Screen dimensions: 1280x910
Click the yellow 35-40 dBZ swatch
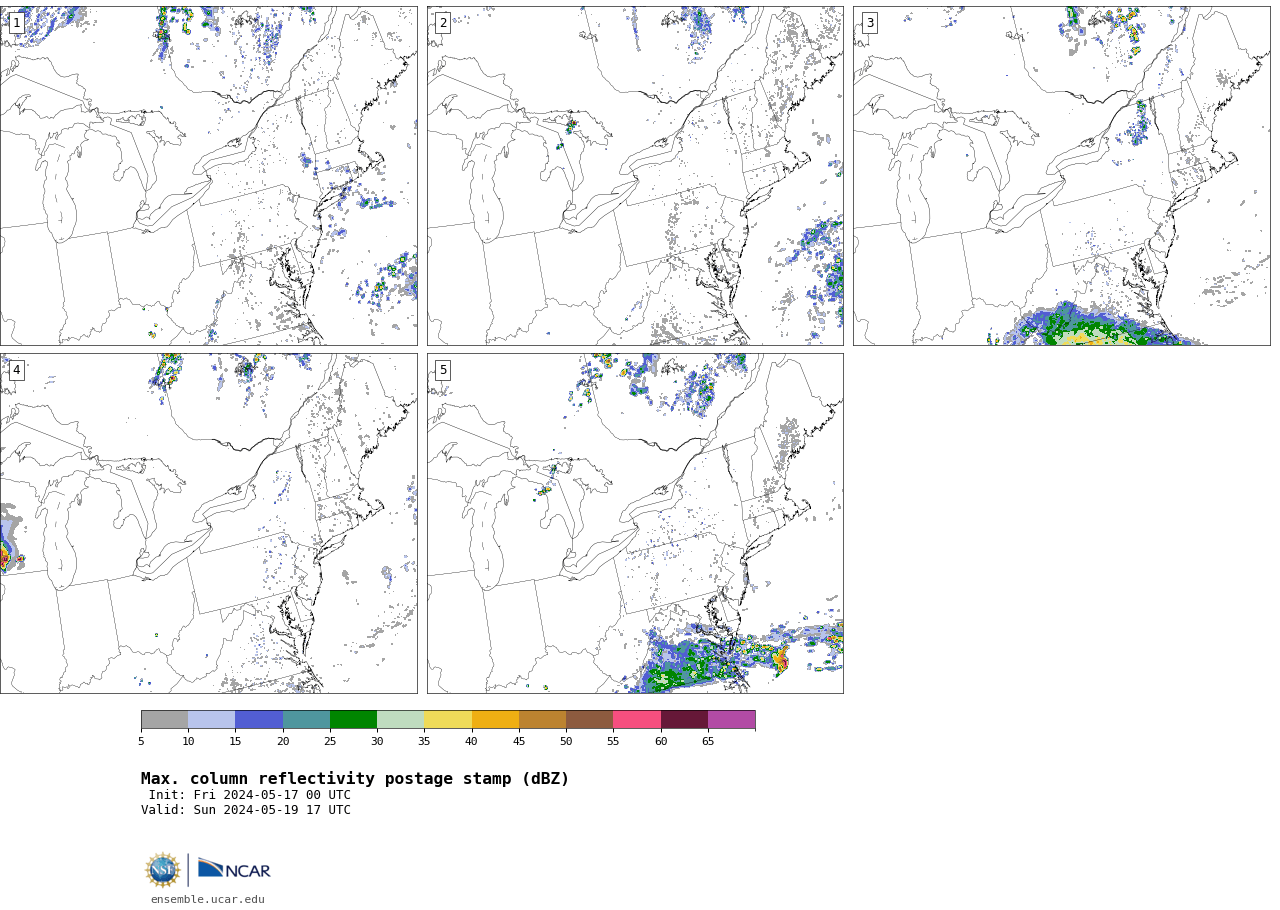(x=448, y=720)
